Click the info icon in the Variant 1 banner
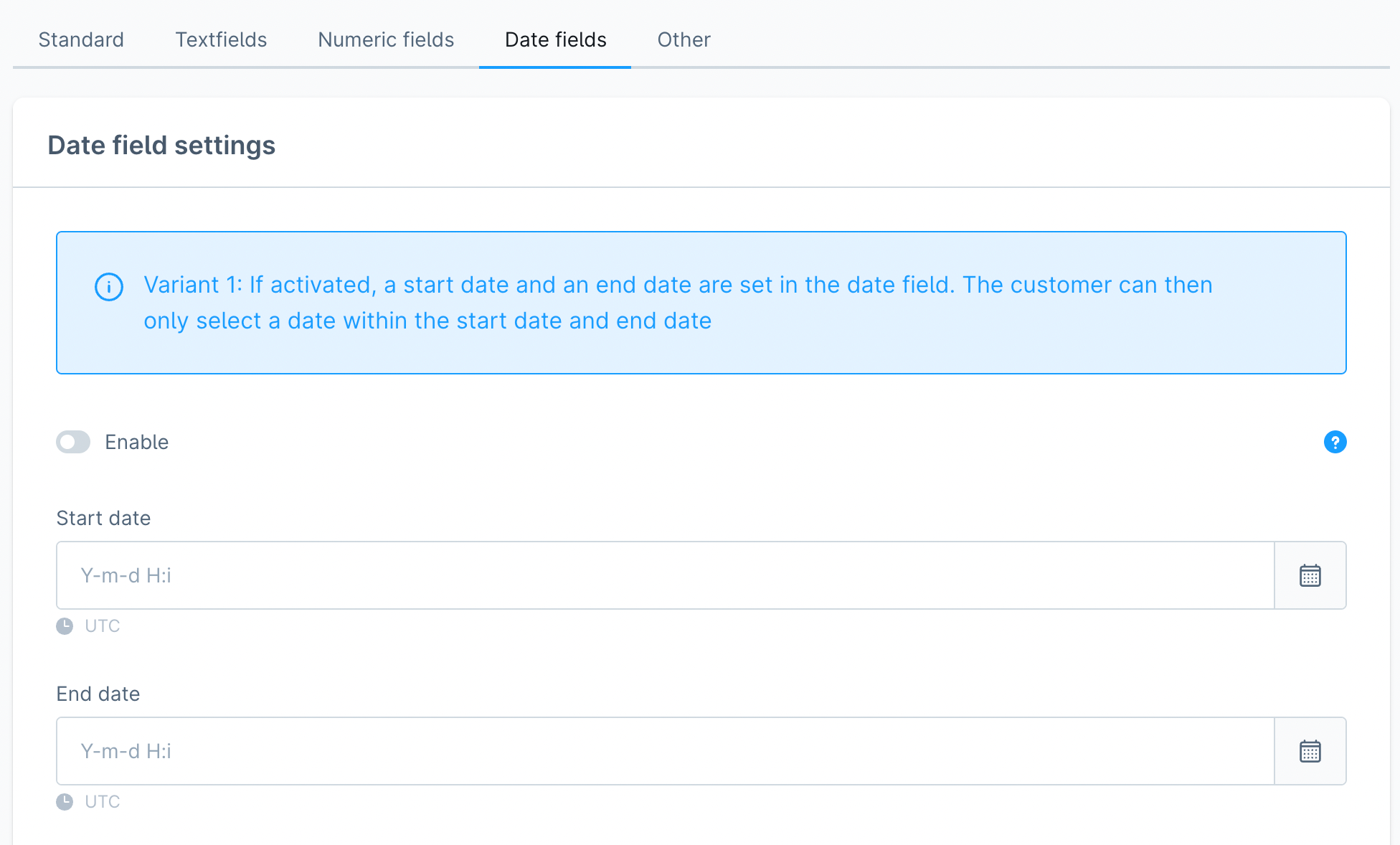Viewport: 1400px width, 845px height. (x=109, y=287)
